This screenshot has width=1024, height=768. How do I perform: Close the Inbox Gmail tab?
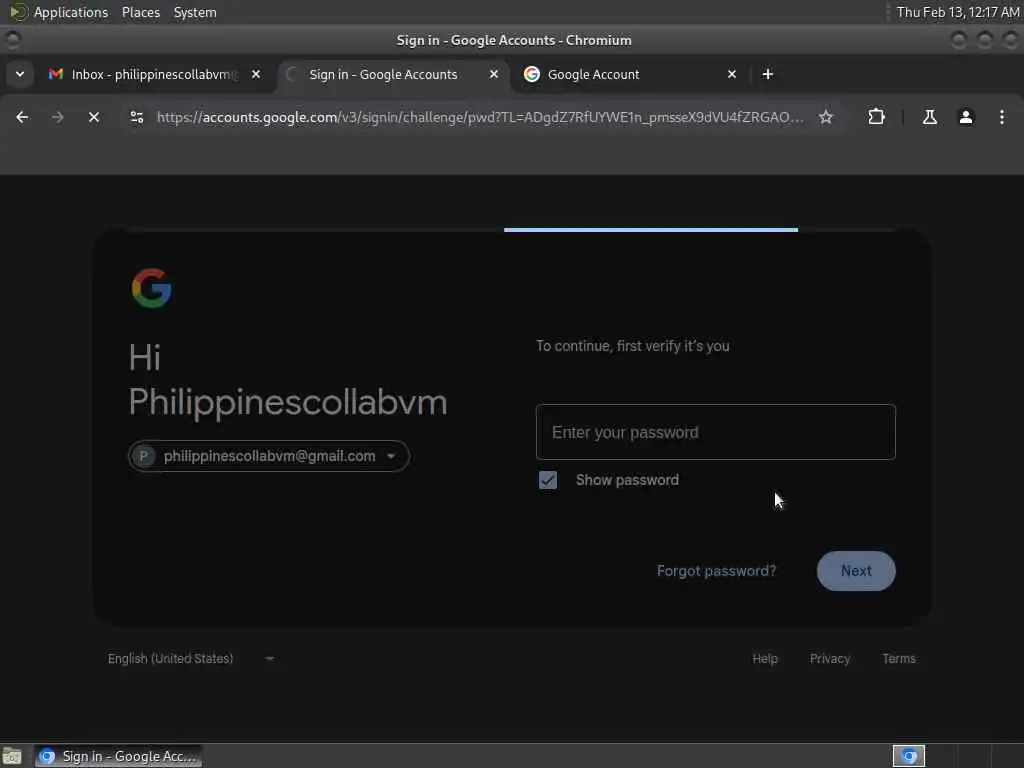(256, 74)
